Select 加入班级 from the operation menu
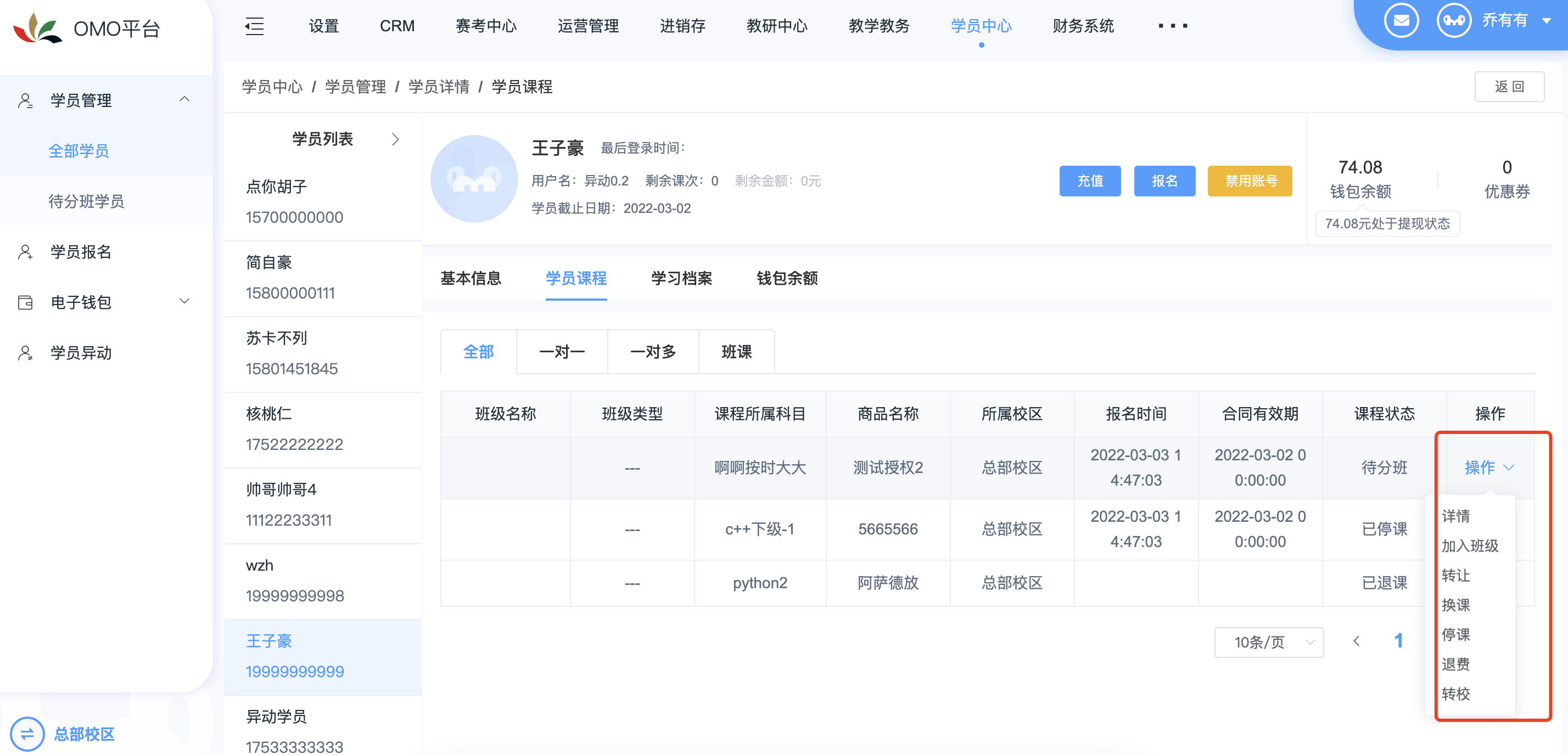Viewport: 1568px width, 755px height. tap(1469, 546)
